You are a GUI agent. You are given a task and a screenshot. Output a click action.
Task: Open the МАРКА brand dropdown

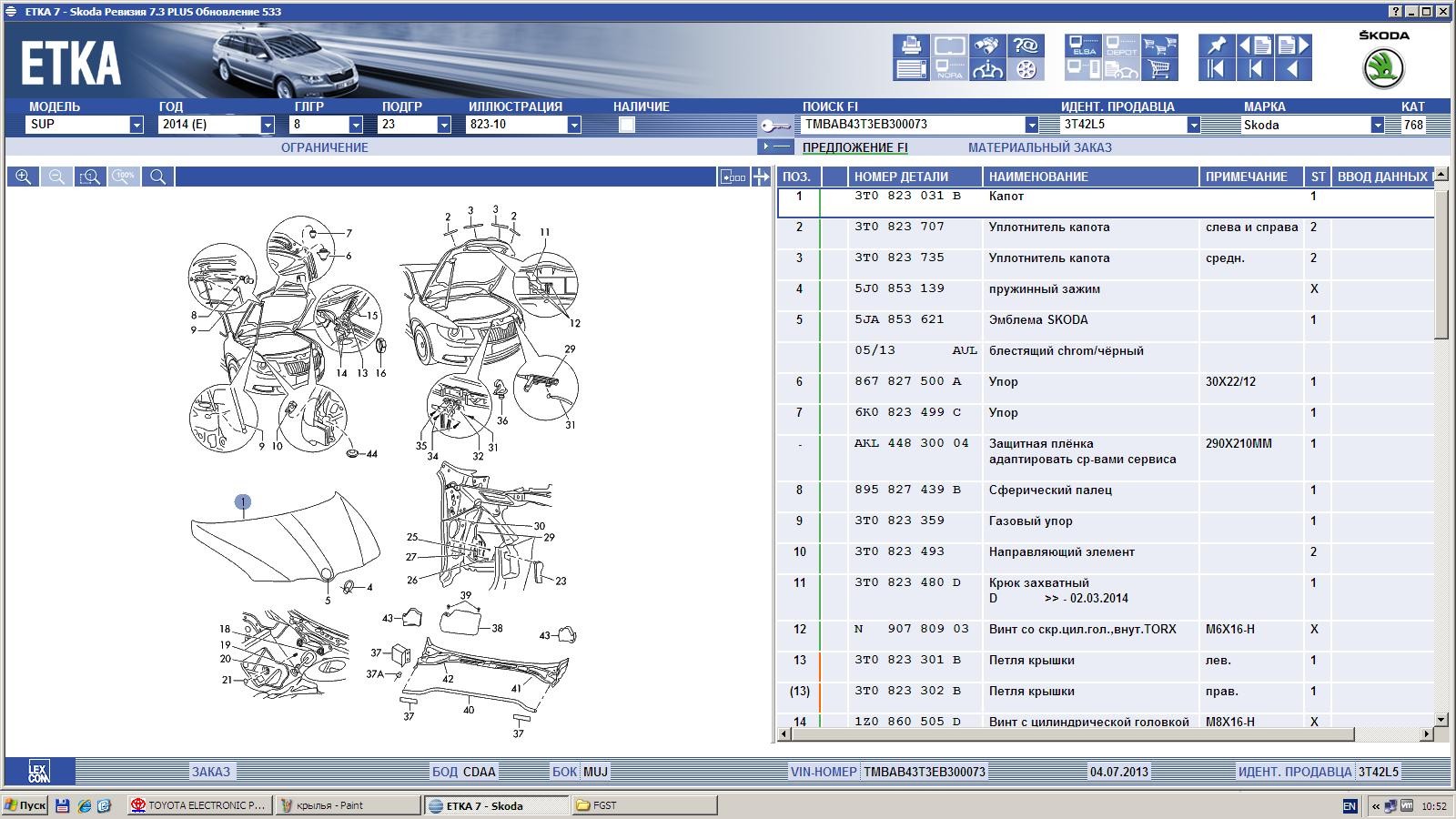click(x=1378, y=126)
